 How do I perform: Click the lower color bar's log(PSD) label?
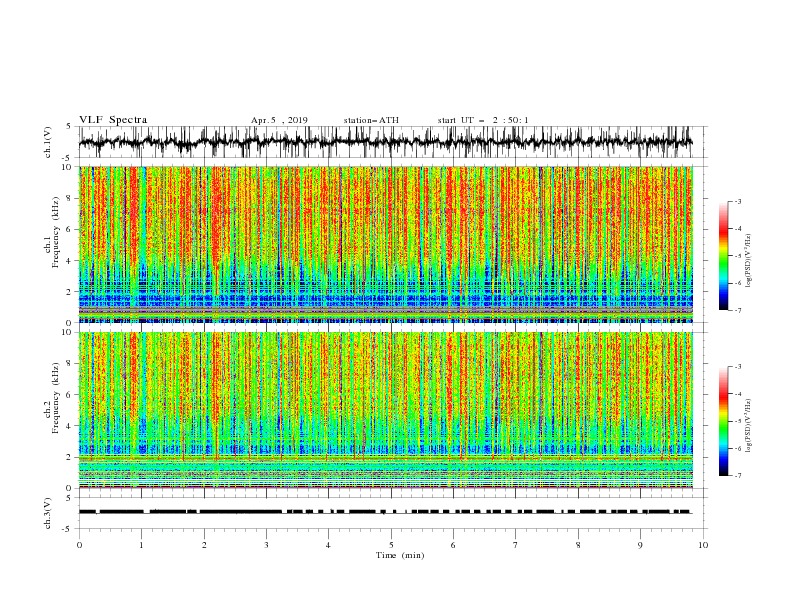(x=748, y=426)
